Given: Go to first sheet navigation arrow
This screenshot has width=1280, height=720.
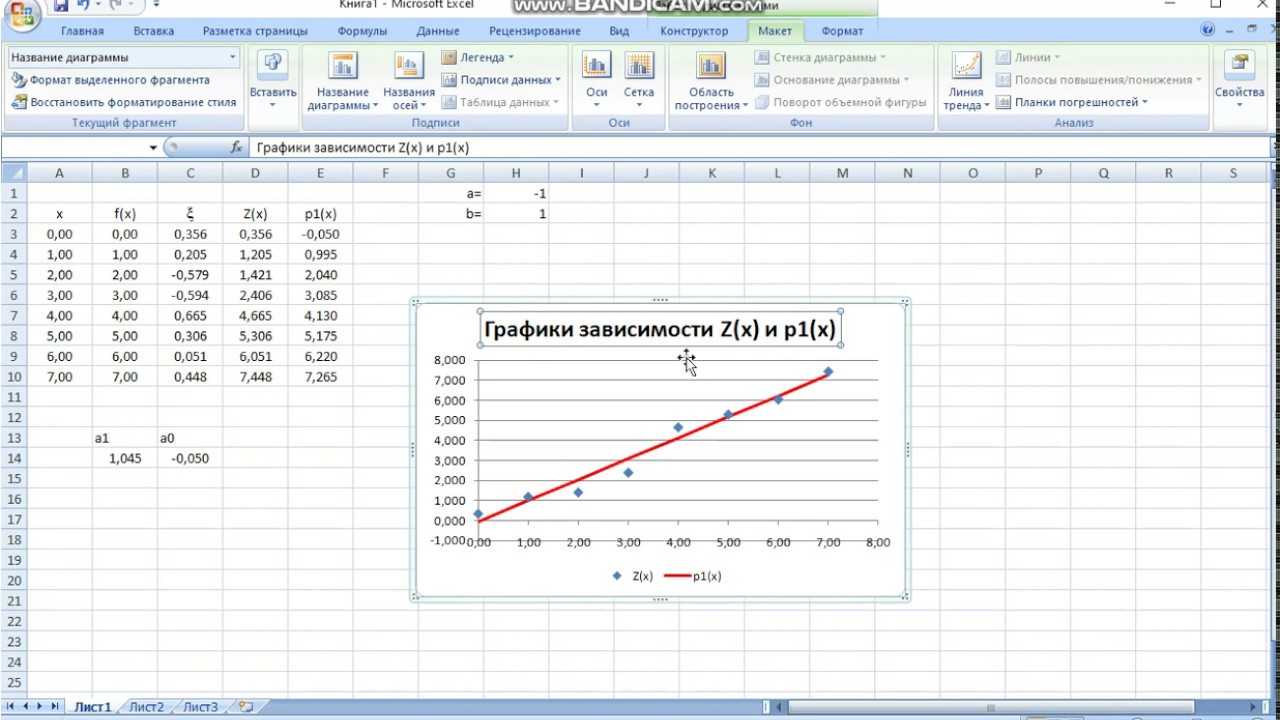Looking at the screenshot, I should (11, 707).
